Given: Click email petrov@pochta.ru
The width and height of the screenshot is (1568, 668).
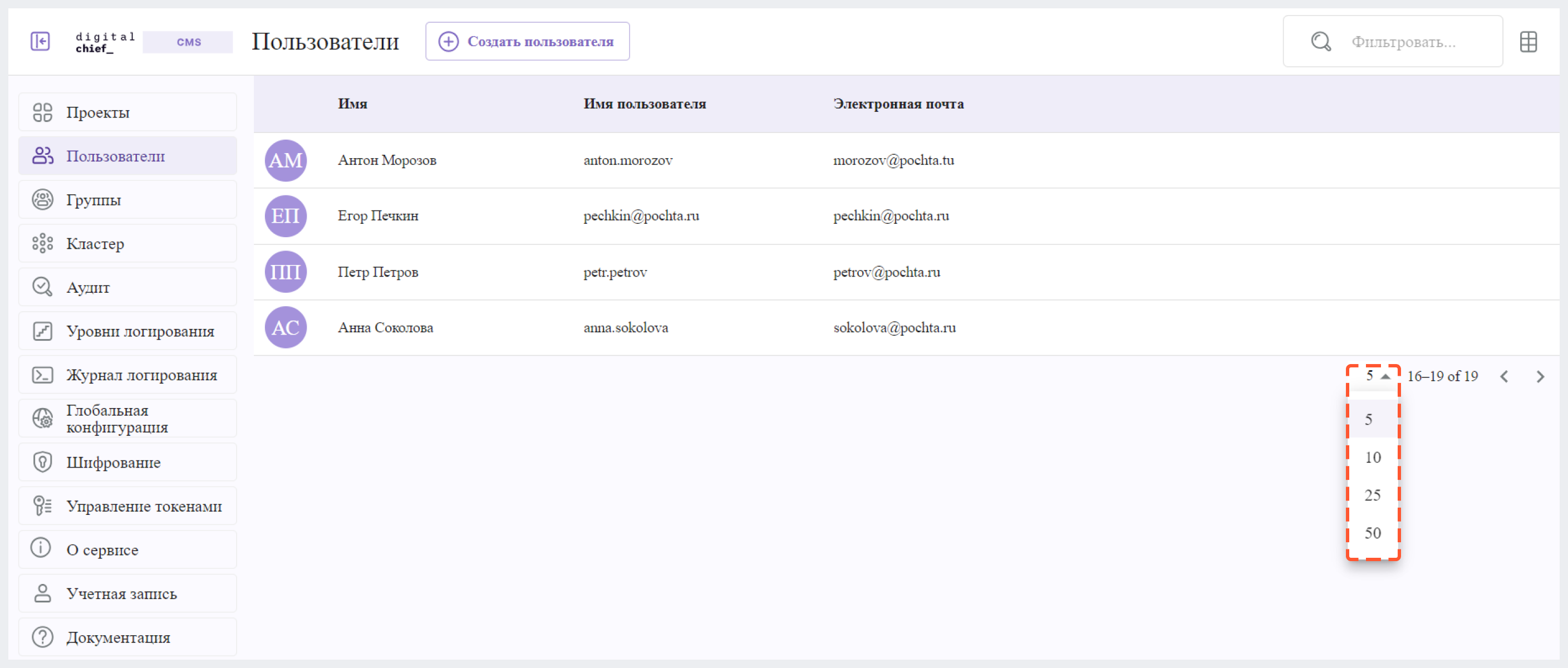Looking at the screenshot, I should [886, 272].
